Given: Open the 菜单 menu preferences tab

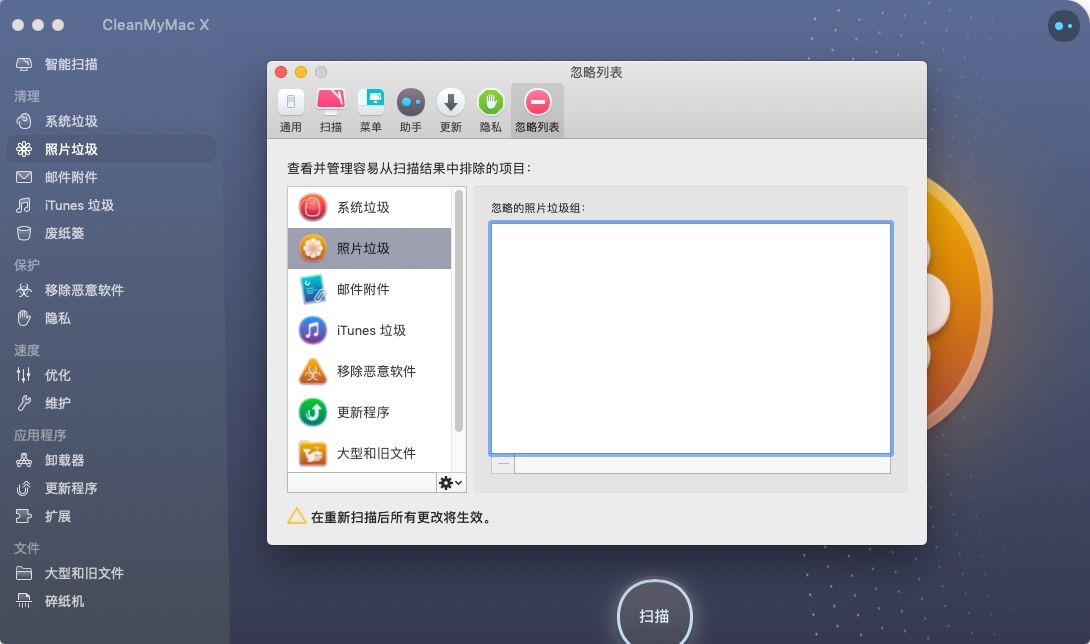Looking at the screenshot, I should coord(371,111).
